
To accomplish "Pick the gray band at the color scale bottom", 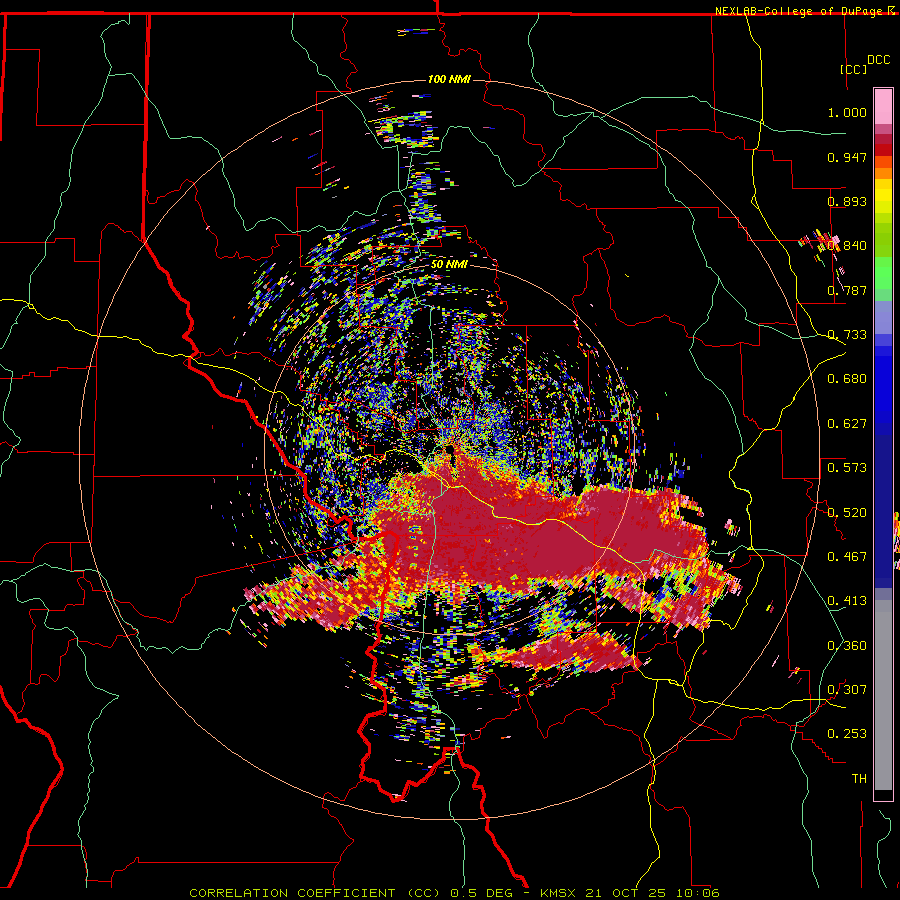I will pyautogui.click(x=883, y=695).
